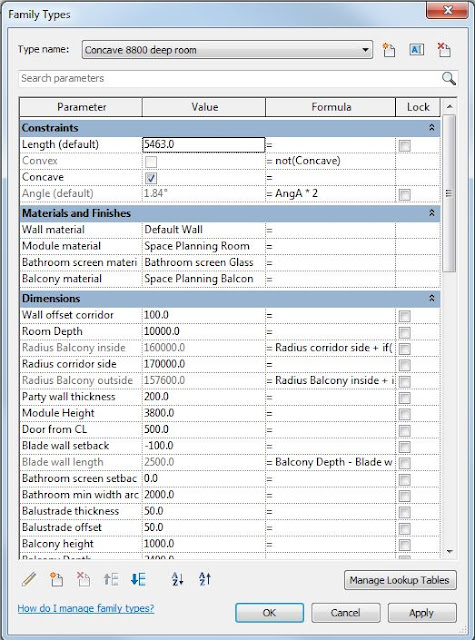Click the Balustrade thickness value 50.0
The height and width of the screenshot is (640, 475).
(204, 511)
